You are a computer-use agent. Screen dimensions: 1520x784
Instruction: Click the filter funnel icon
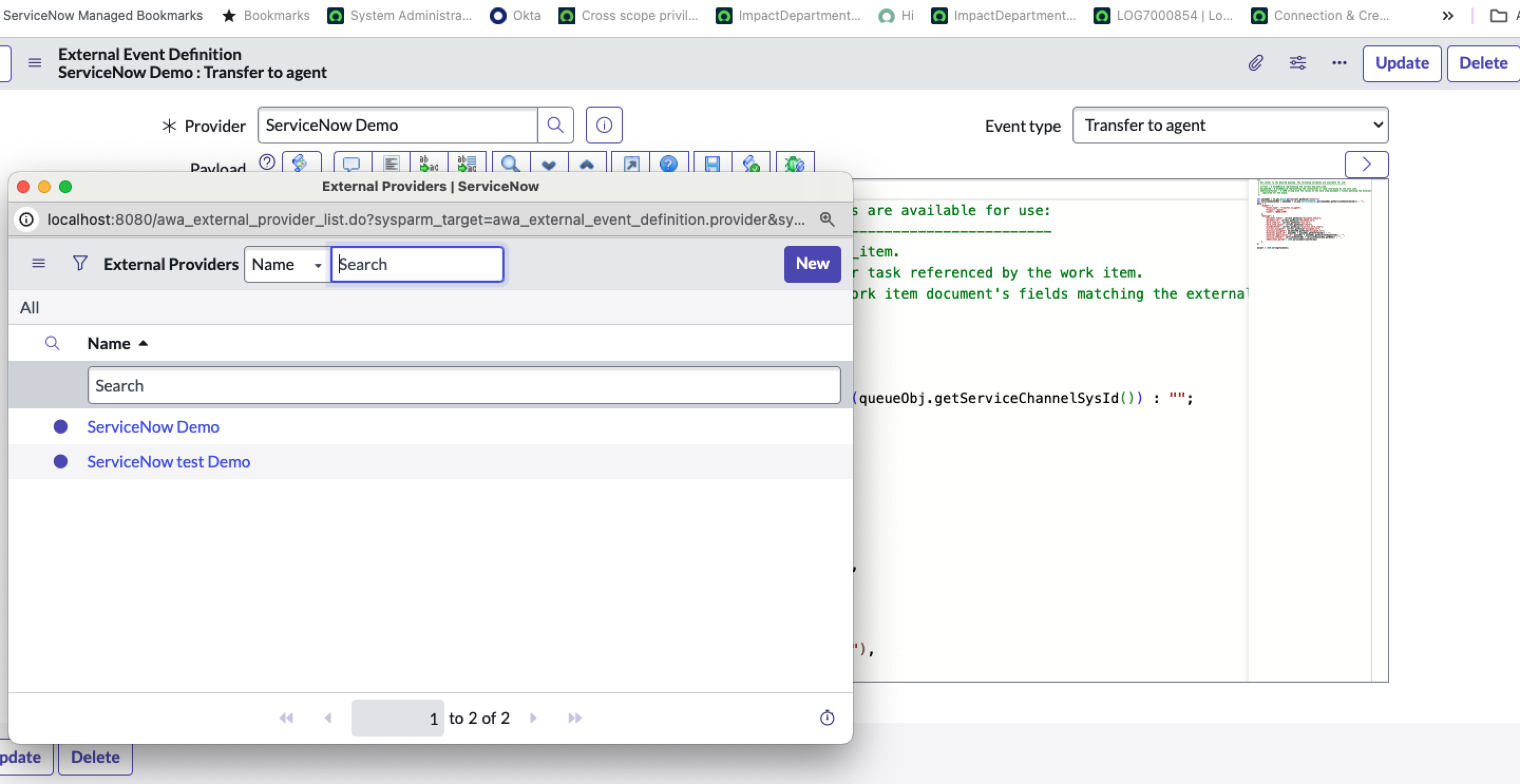click(80, 263)
